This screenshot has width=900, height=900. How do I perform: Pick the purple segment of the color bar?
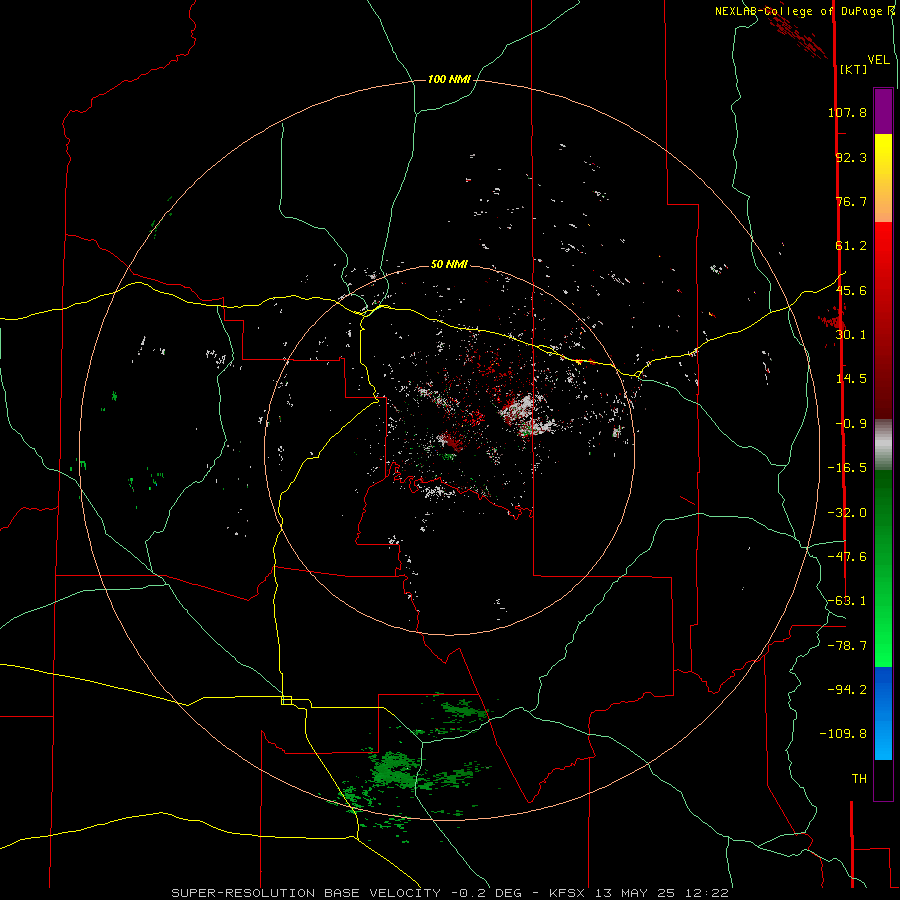[x=883, y=111]
